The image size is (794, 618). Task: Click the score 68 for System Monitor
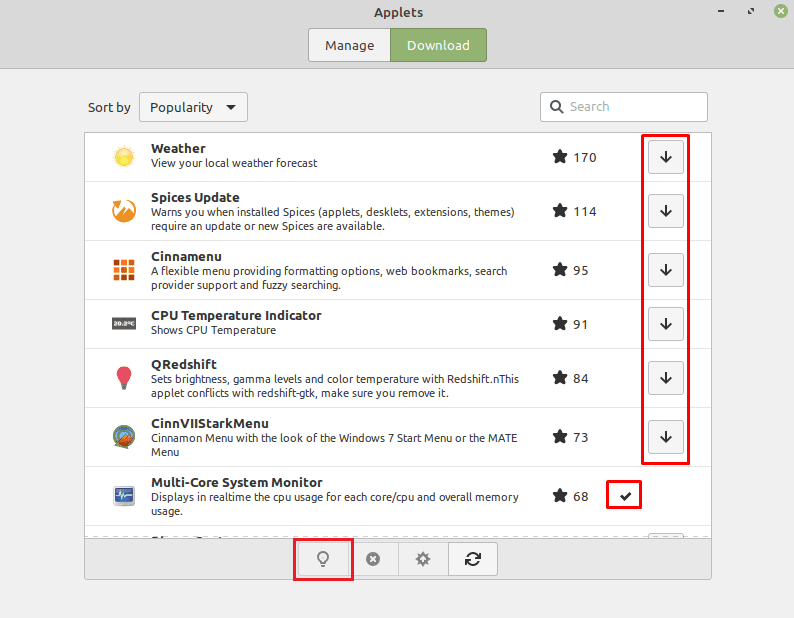(x=580, y=497)
